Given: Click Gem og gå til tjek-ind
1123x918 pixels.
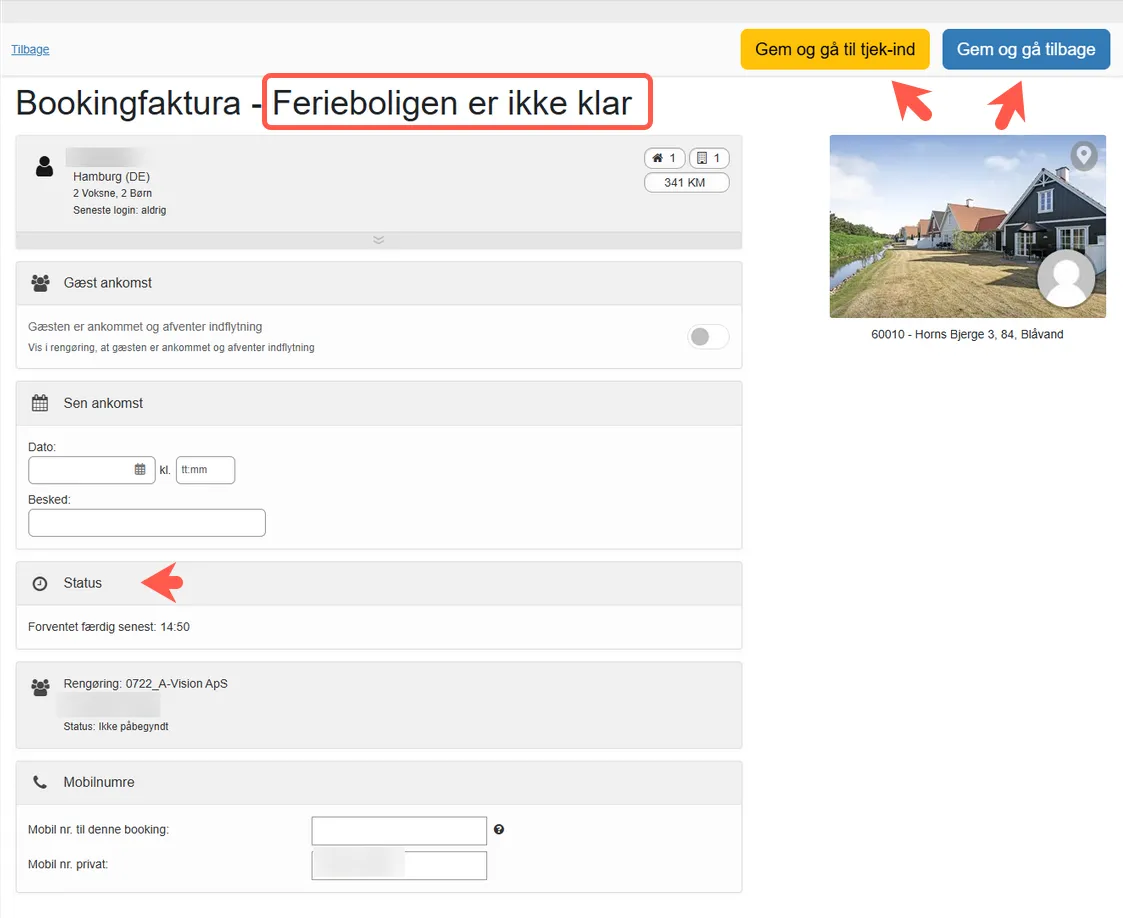Looking at the screenshot, I should (834, 48).
